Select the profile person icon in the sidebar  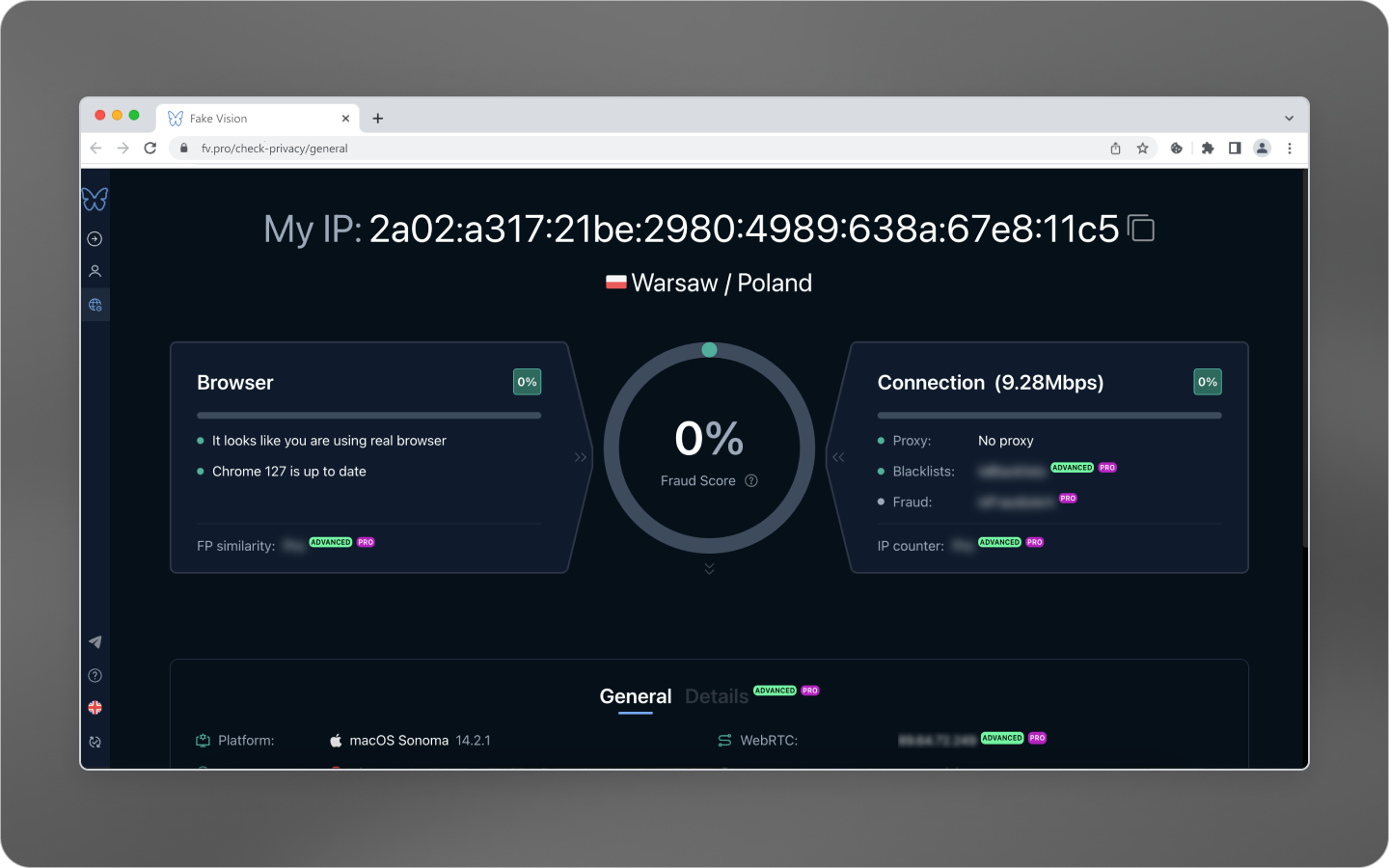pyautogui.click(x=94, y=271)
